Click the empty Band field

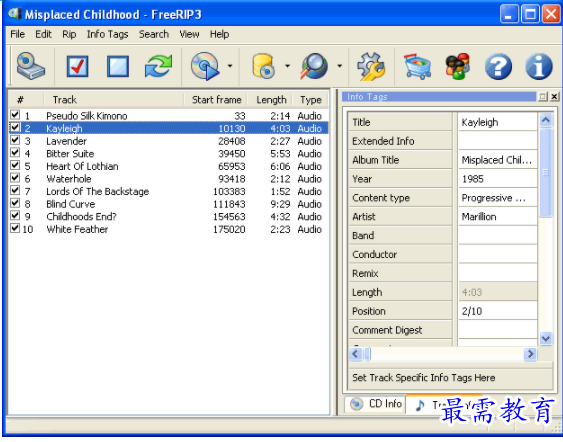point(498,236)
